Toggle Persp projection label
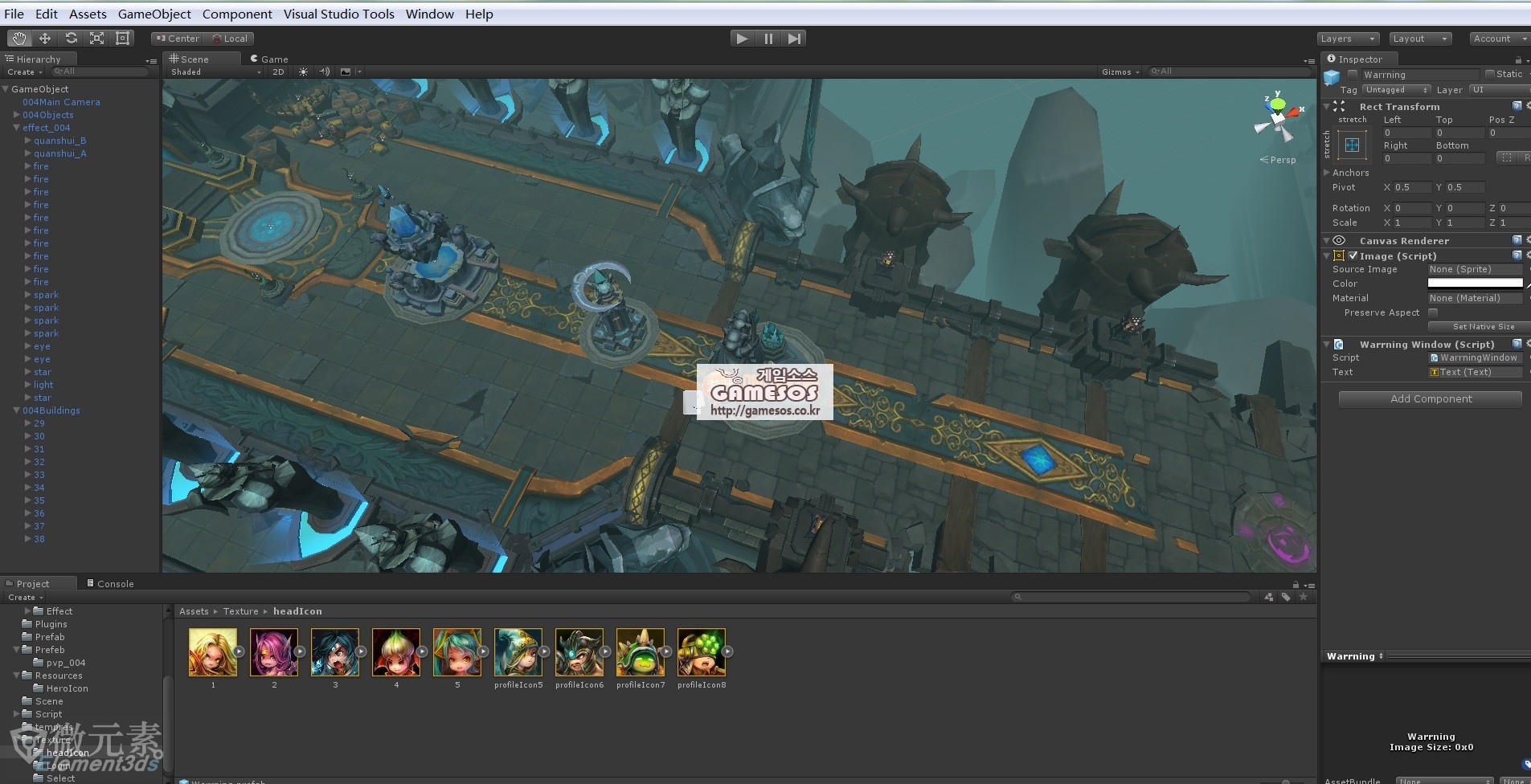Image resolution: width=1531 pixels, height=784 pixels. pos(1278,160)
